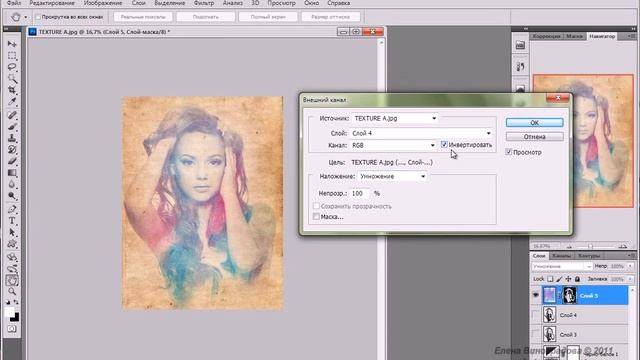640x360 pixels.
Task: Select the 3D Camera Orbit tool
Action: click(12, 269)
